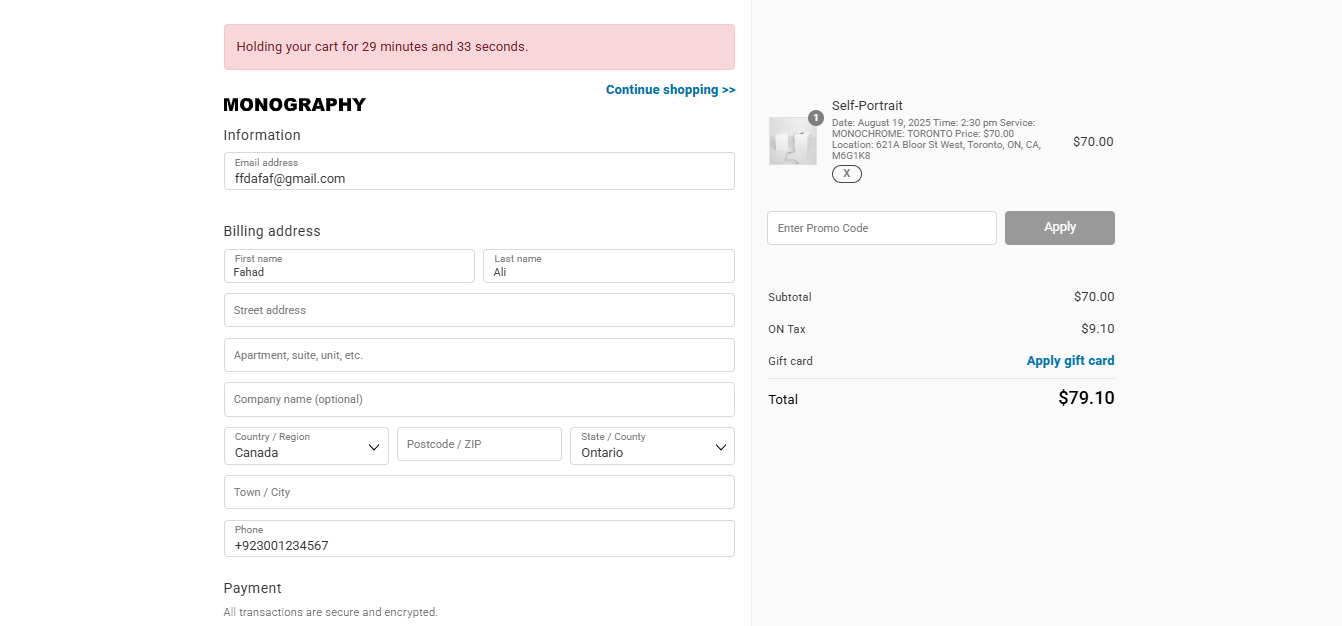Click the Company name optional field
The width and height of the screenshot is (1342, 626).
(479, 399)
